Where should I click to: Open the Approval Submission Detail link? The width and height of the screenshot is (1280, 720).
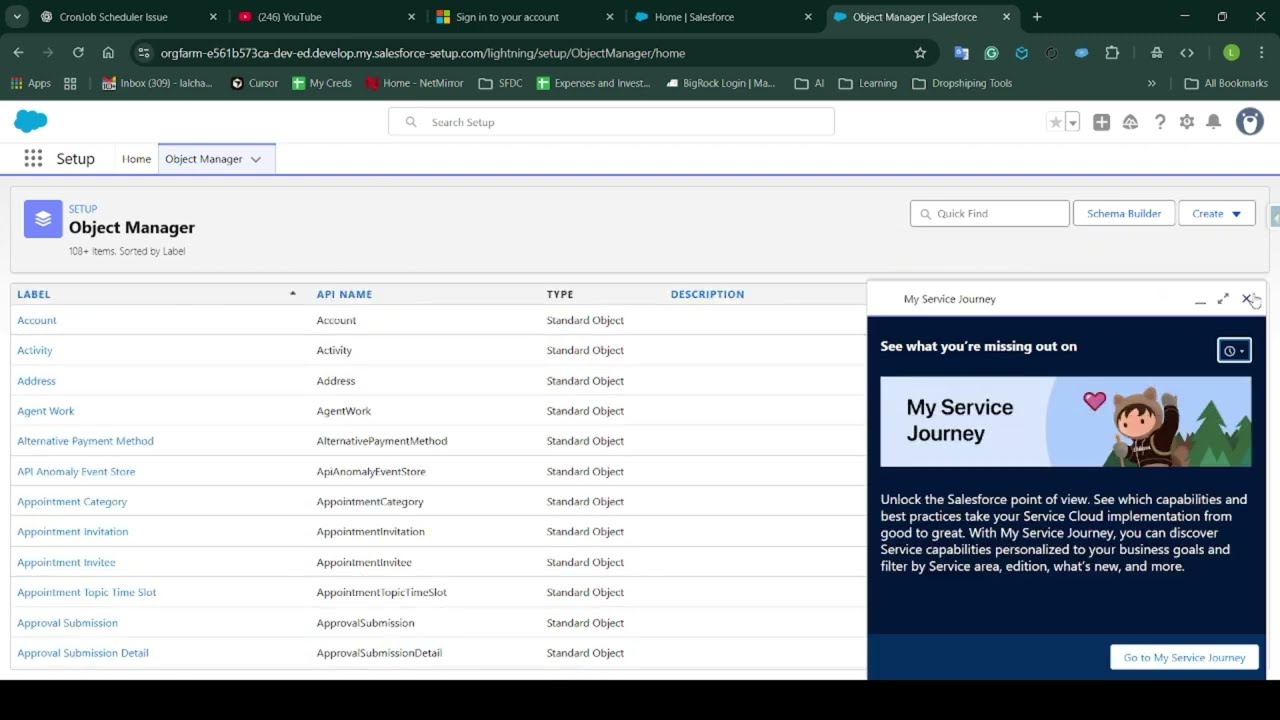[83, 653]
